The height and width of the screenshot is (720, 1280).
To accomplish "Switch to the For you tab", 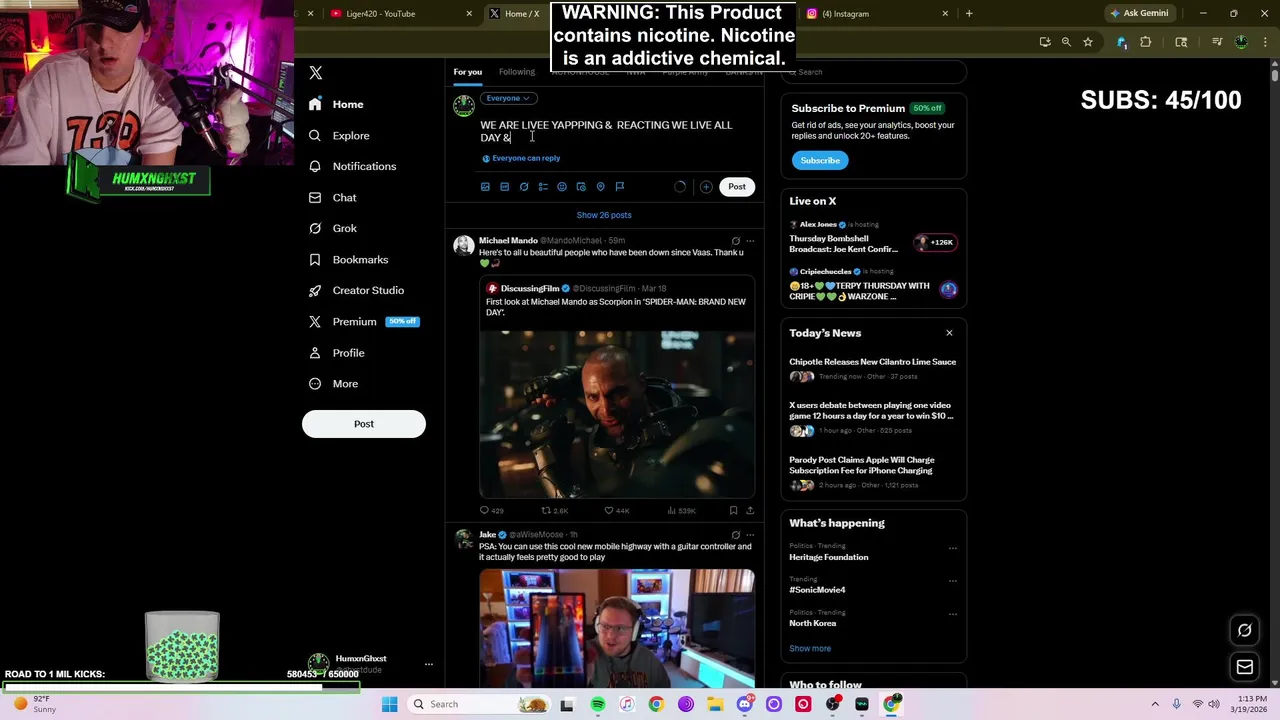I will click(467, 72).
